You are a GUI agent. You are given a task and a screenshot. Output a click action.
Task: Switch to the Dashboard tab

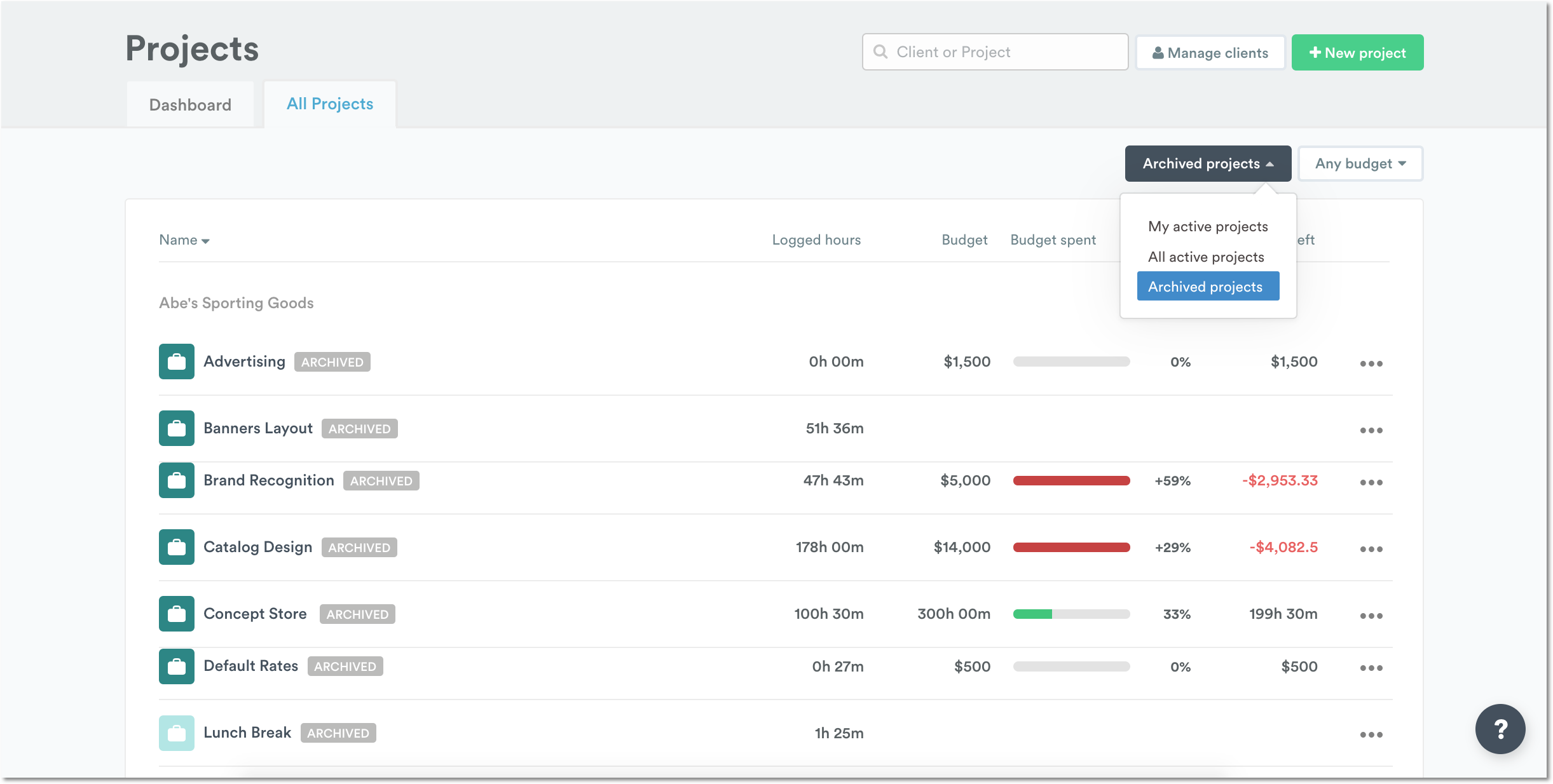coord(190,104)
